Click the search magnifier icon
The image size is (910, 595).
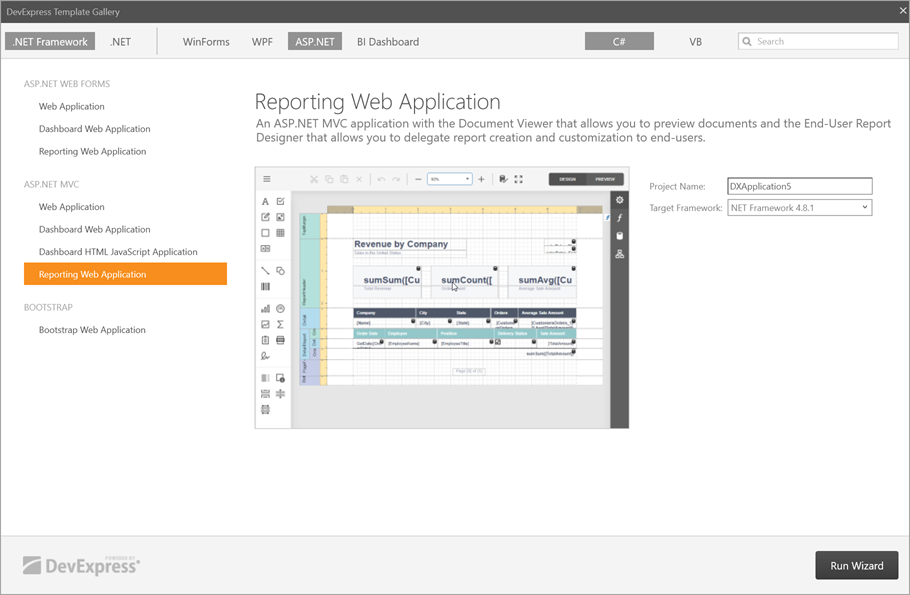click(x=747, y=41)
